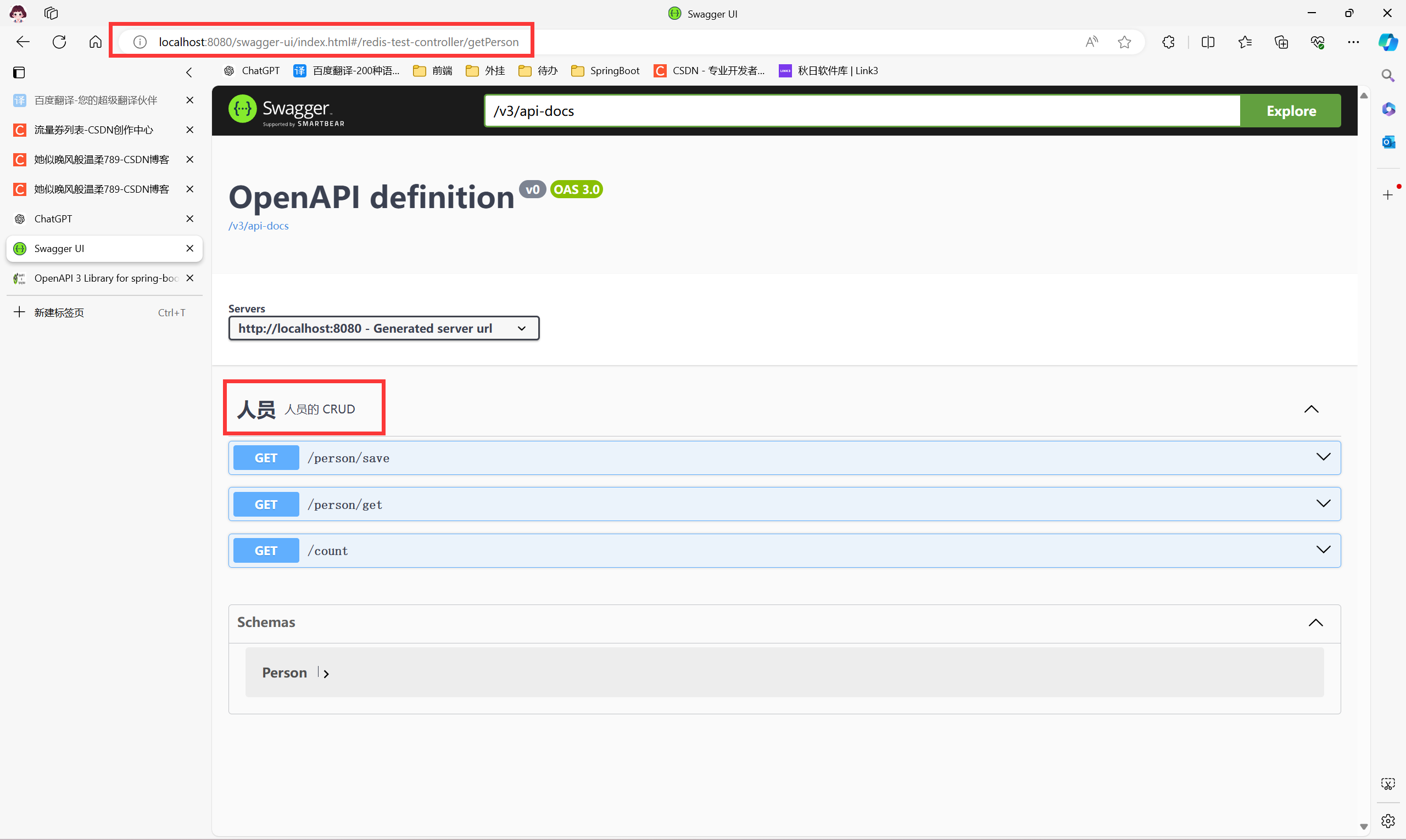Close the Swagger UI tab
The image size is (1406, 840).
189,249
